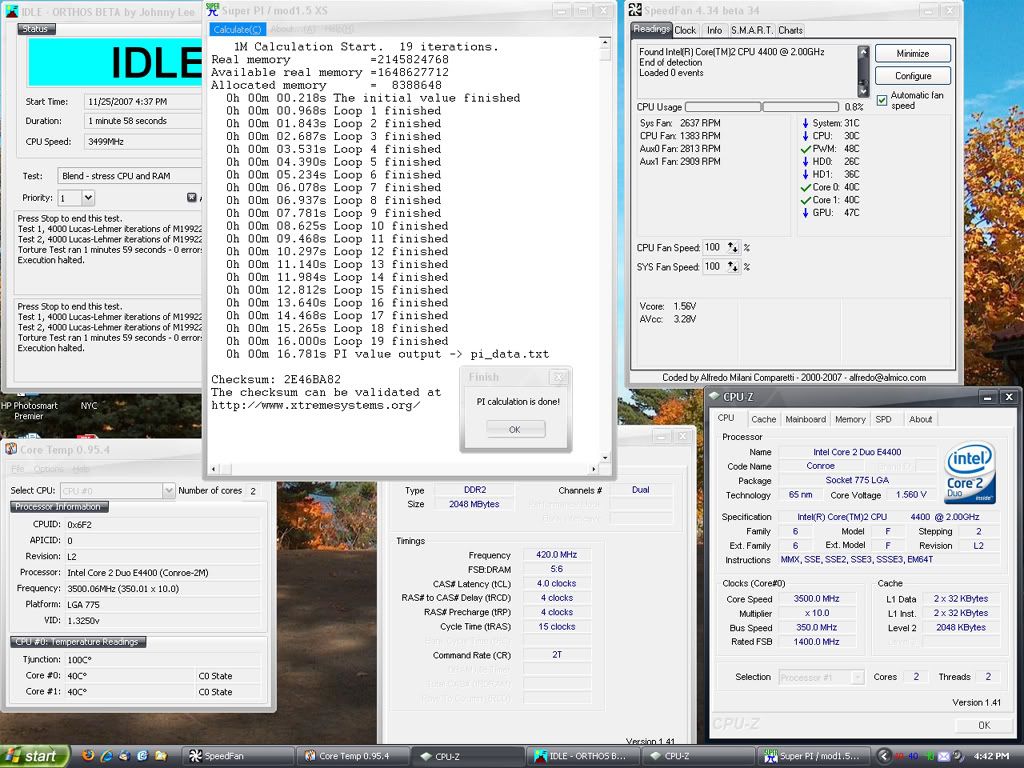Open the folder icon in quick launch
Viewport: 1024px width, 768px height.
[x=161, y=756]
